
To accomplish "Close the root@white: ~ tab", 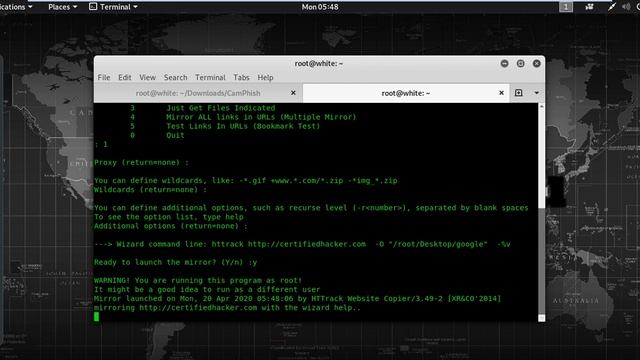I will 501,93.
